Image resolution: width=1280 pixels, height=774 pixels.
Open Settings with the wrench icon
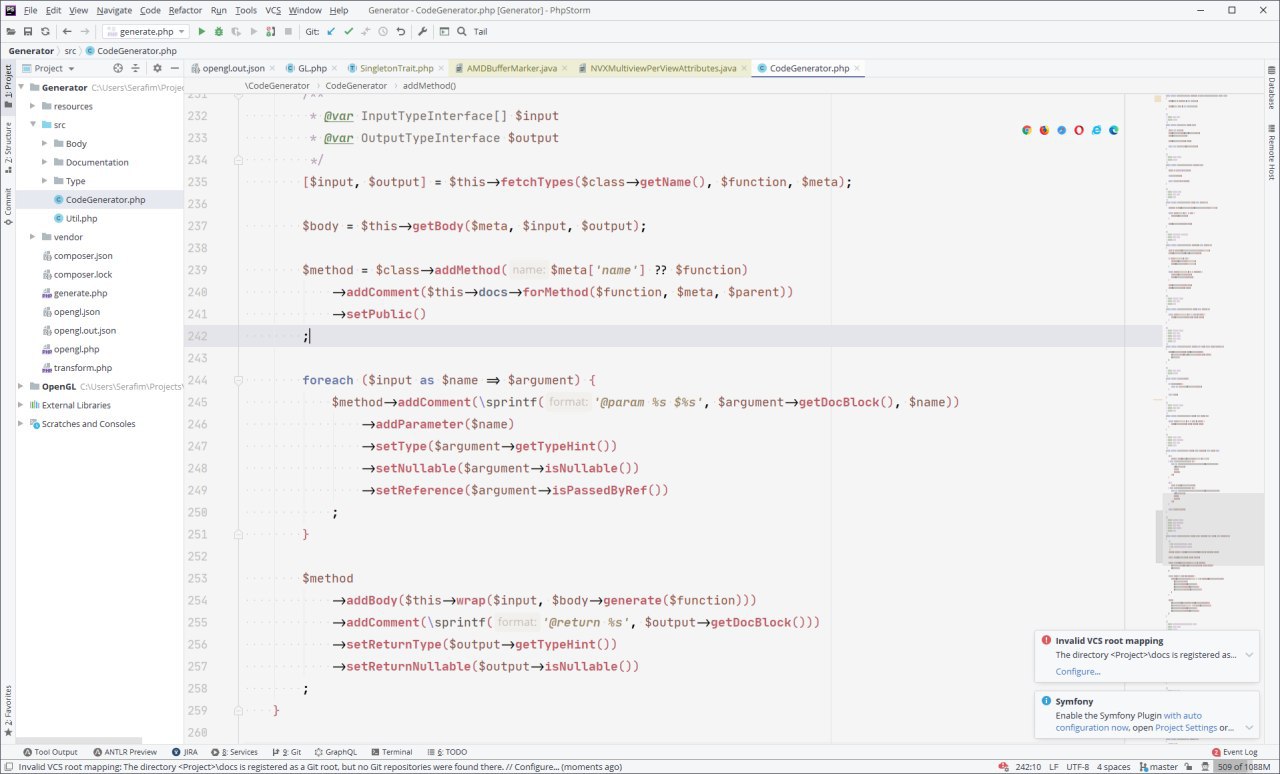(x=422, y=31)
